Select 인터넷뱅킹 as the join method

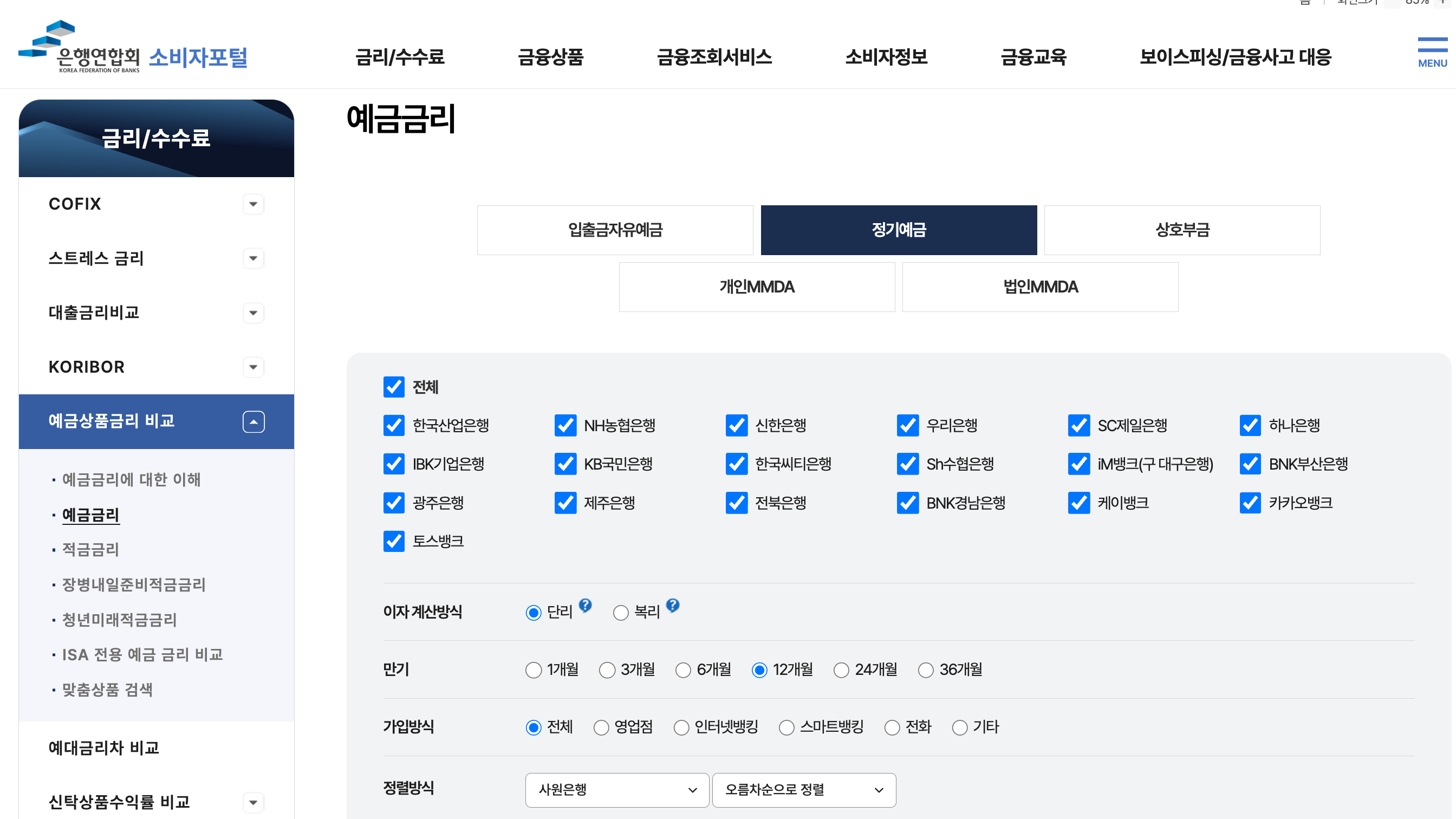tap(681, 727)
